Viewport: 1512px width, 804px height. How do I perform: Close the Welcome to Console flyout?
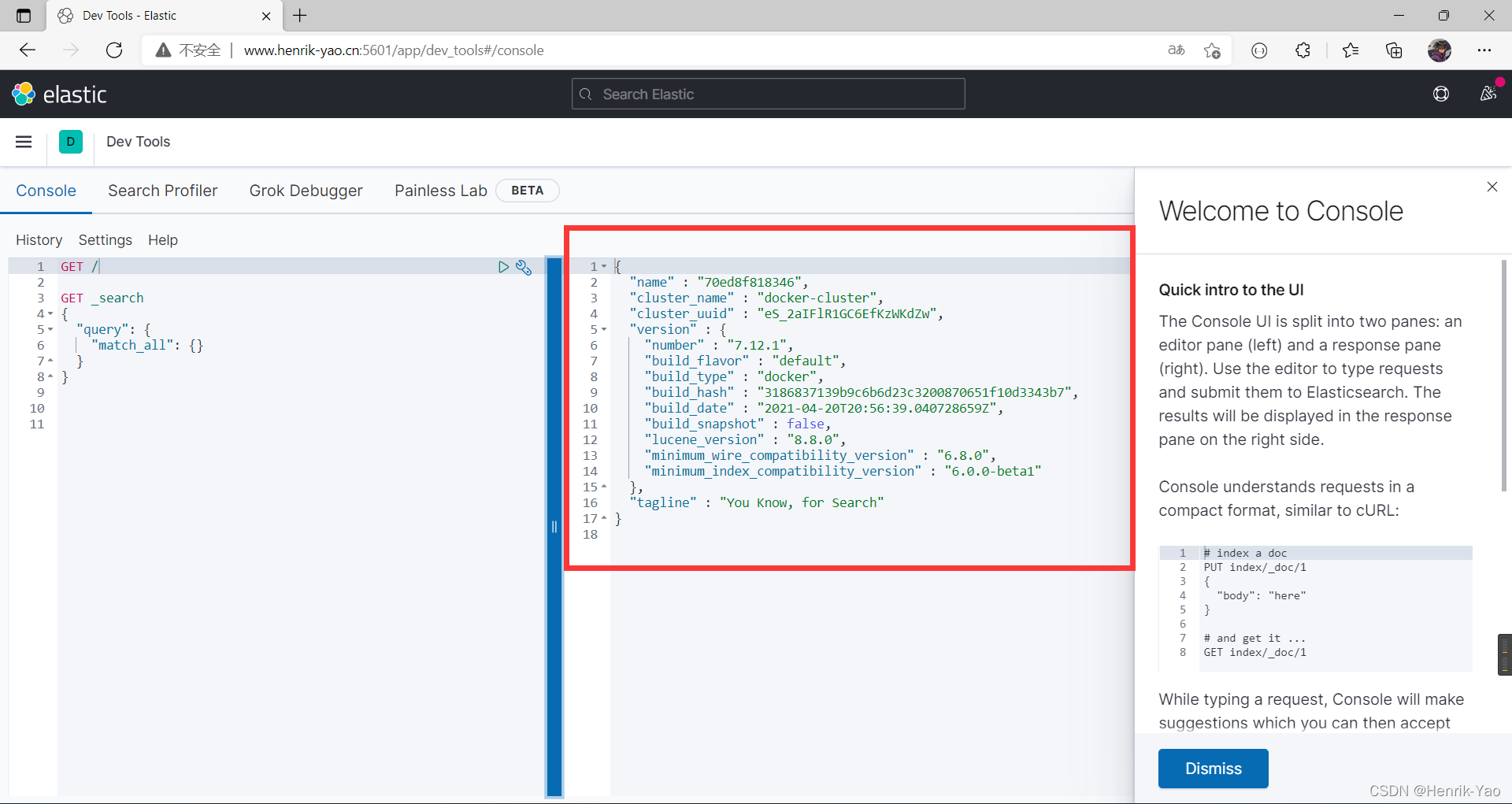coord(1492,187)
